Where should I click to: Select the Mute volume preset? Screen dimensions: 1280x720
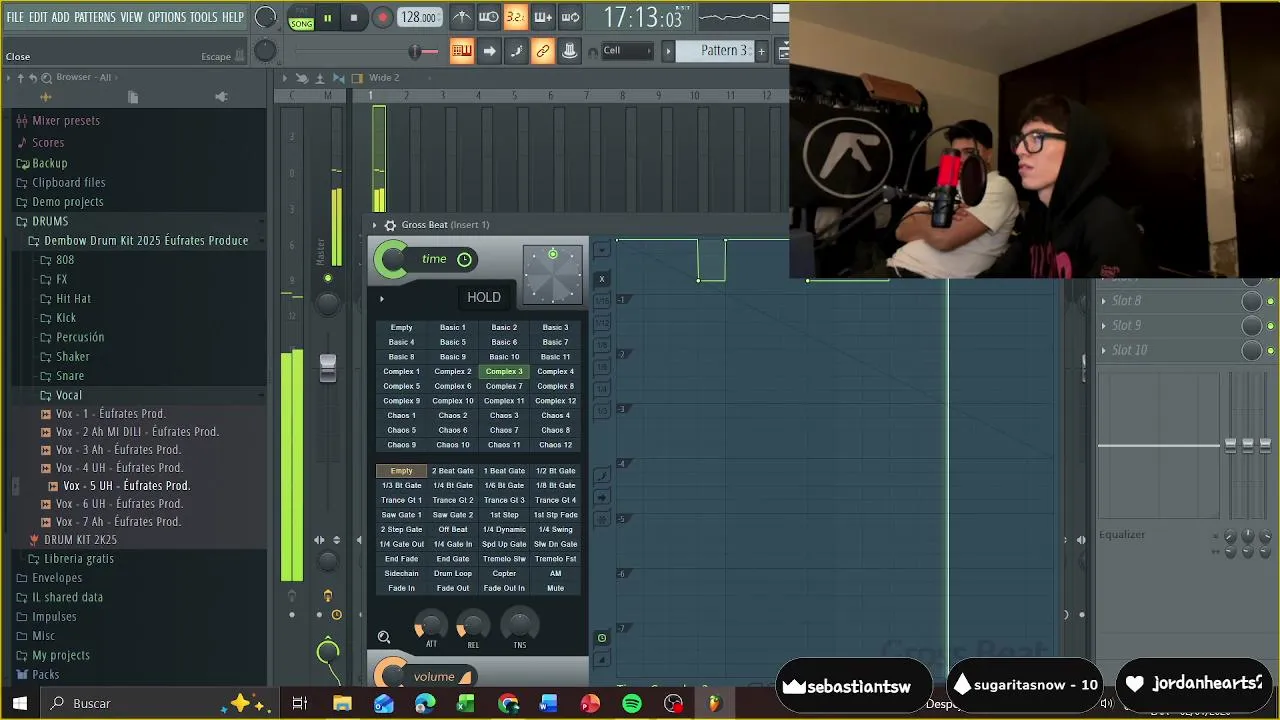click(555, 588)
